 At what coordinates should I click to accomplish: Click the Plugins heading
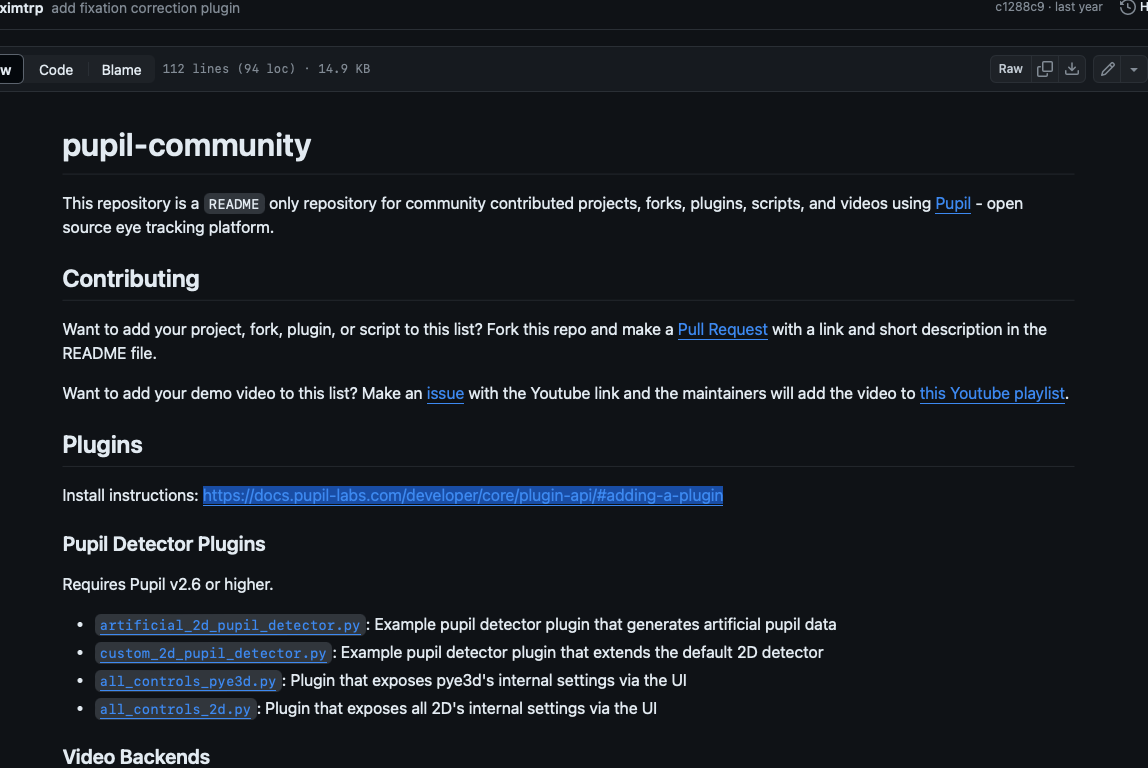point(102,444)
